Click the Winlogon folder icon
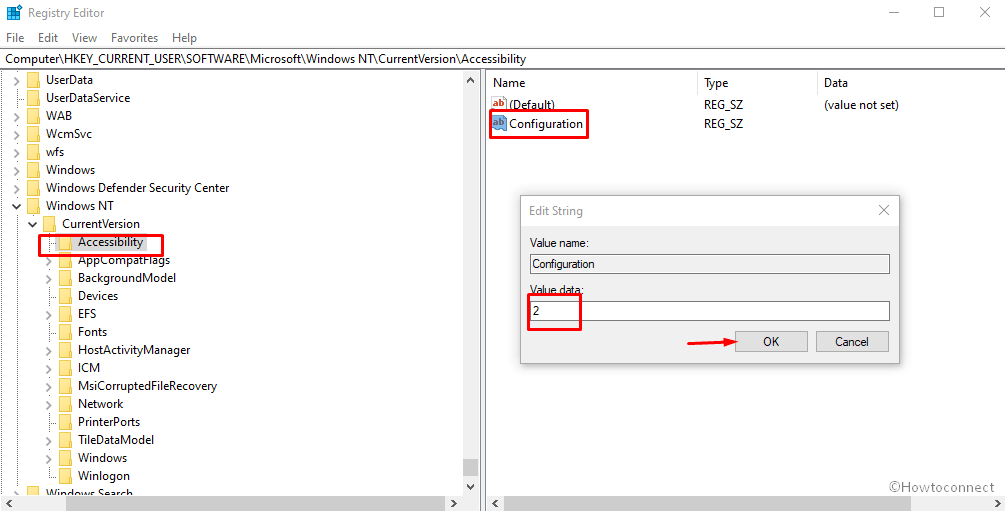Image resolution: width=1005 pixels, height=511 pixels. (x=65, y=475)
